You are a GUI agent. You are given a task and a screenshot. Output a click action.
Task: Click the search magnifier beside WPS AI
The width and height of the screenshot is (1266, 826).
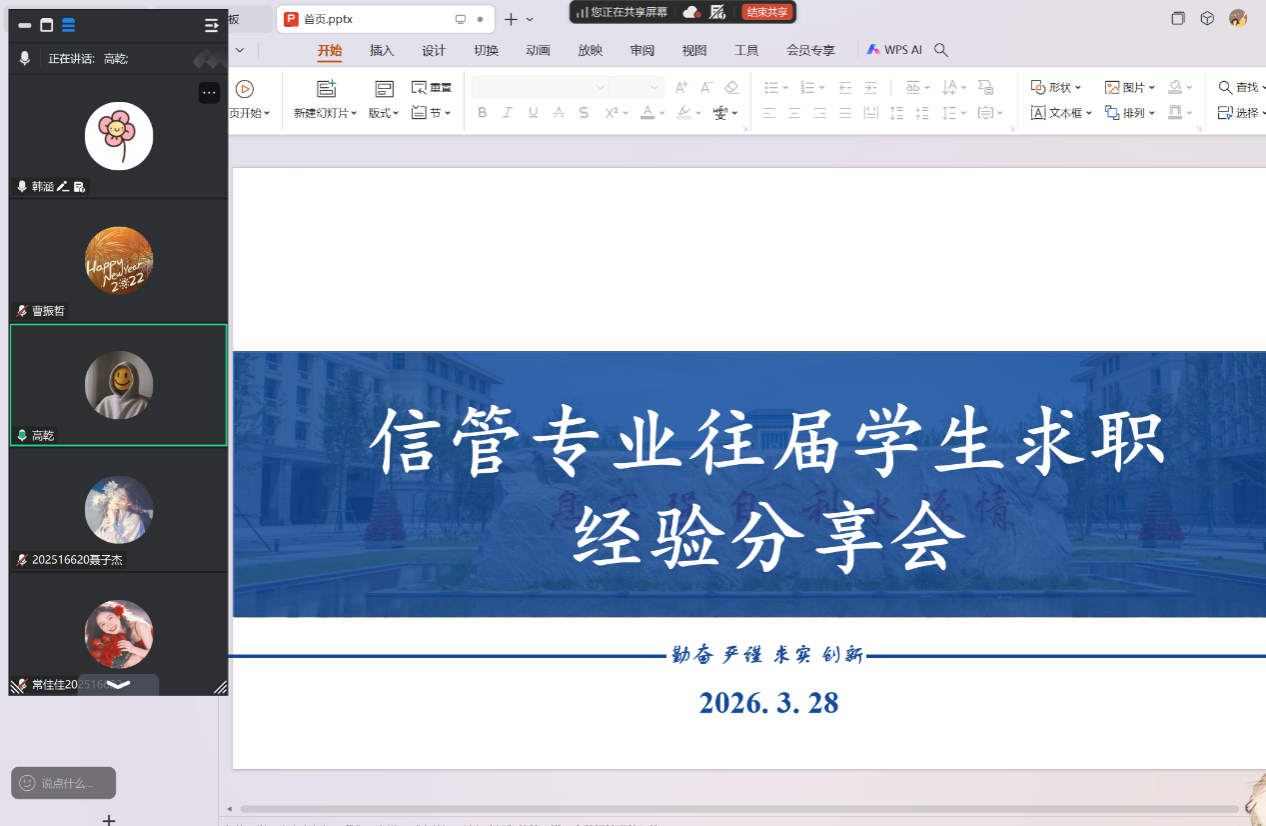[941, 50]
